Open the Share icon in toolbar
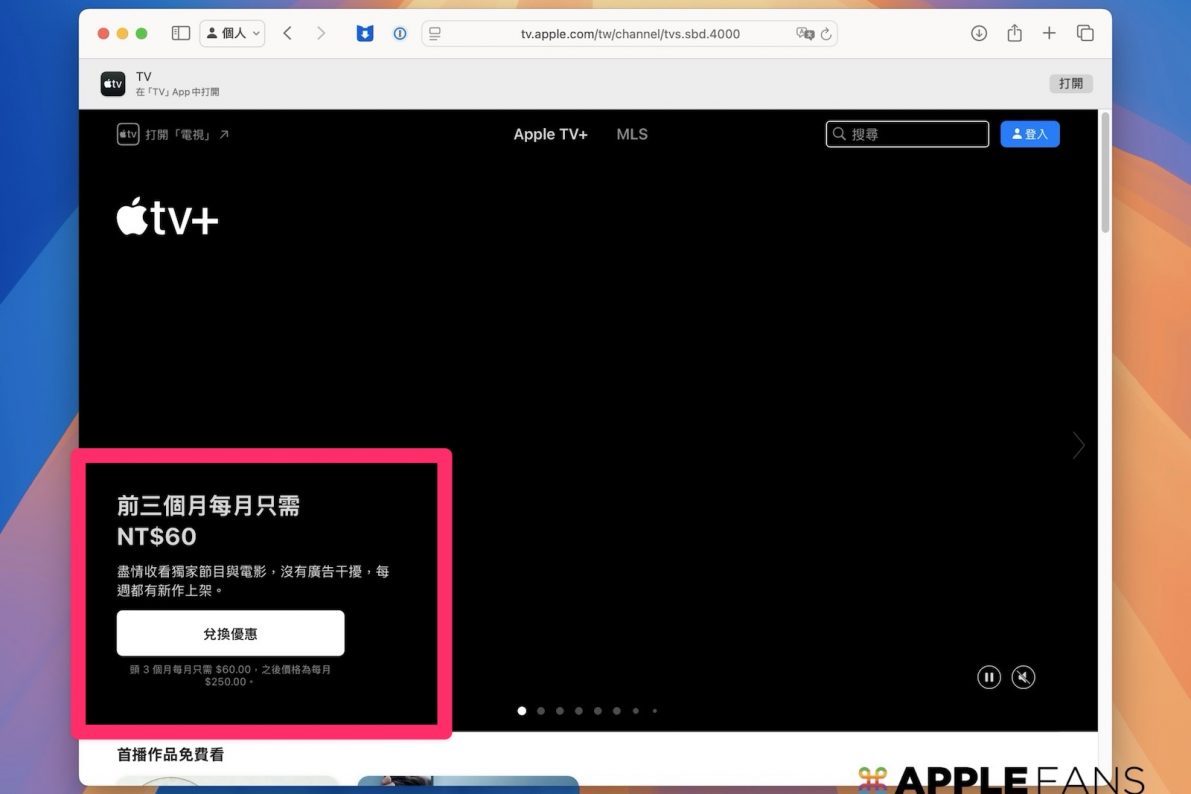This screenshot has width=1191, height=794. (x=1014, y=33)
